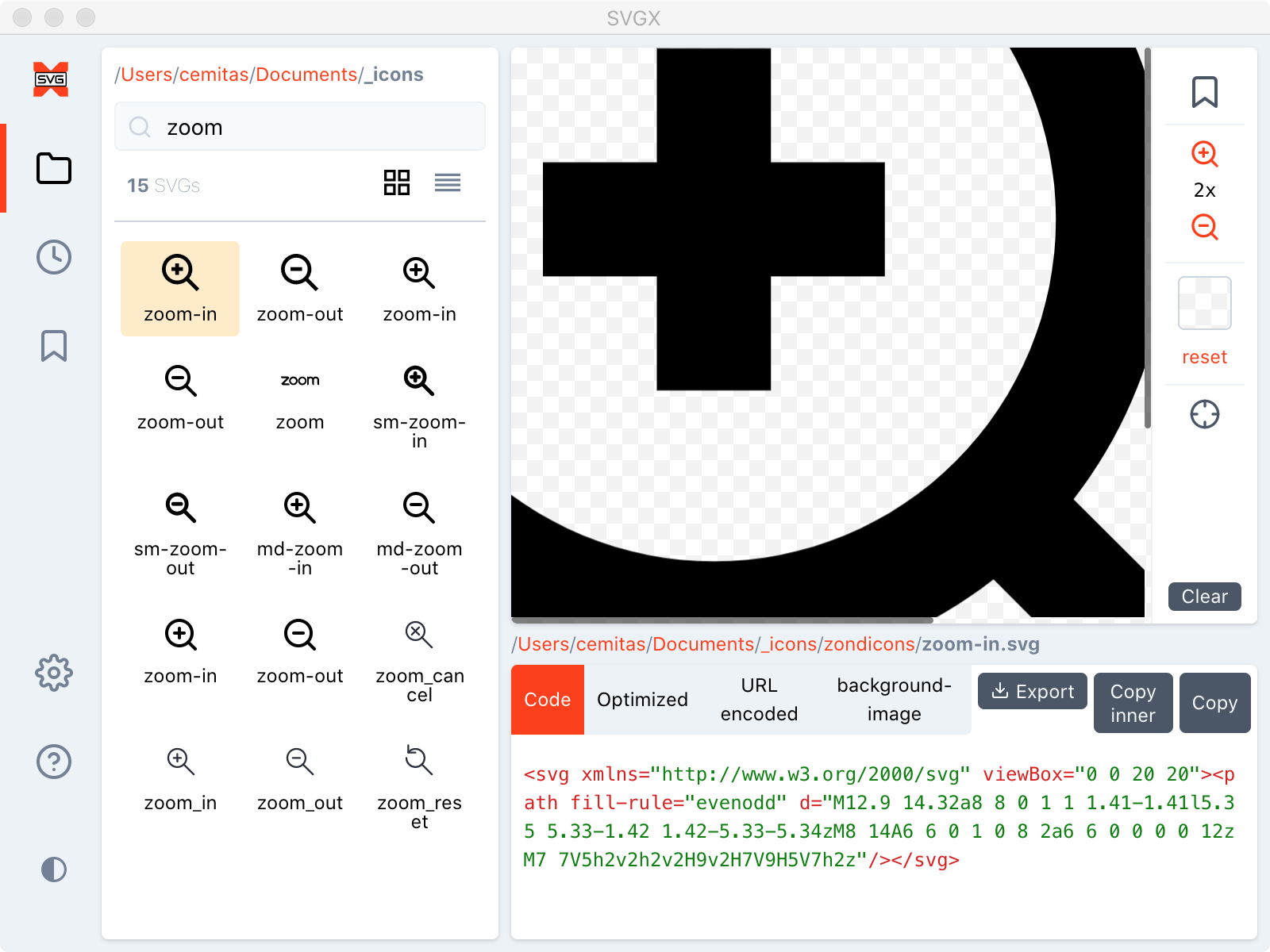Screen dimensions: 1270x952
Task: Click the preview horizontal scrollbar
Action: point(722,620)
